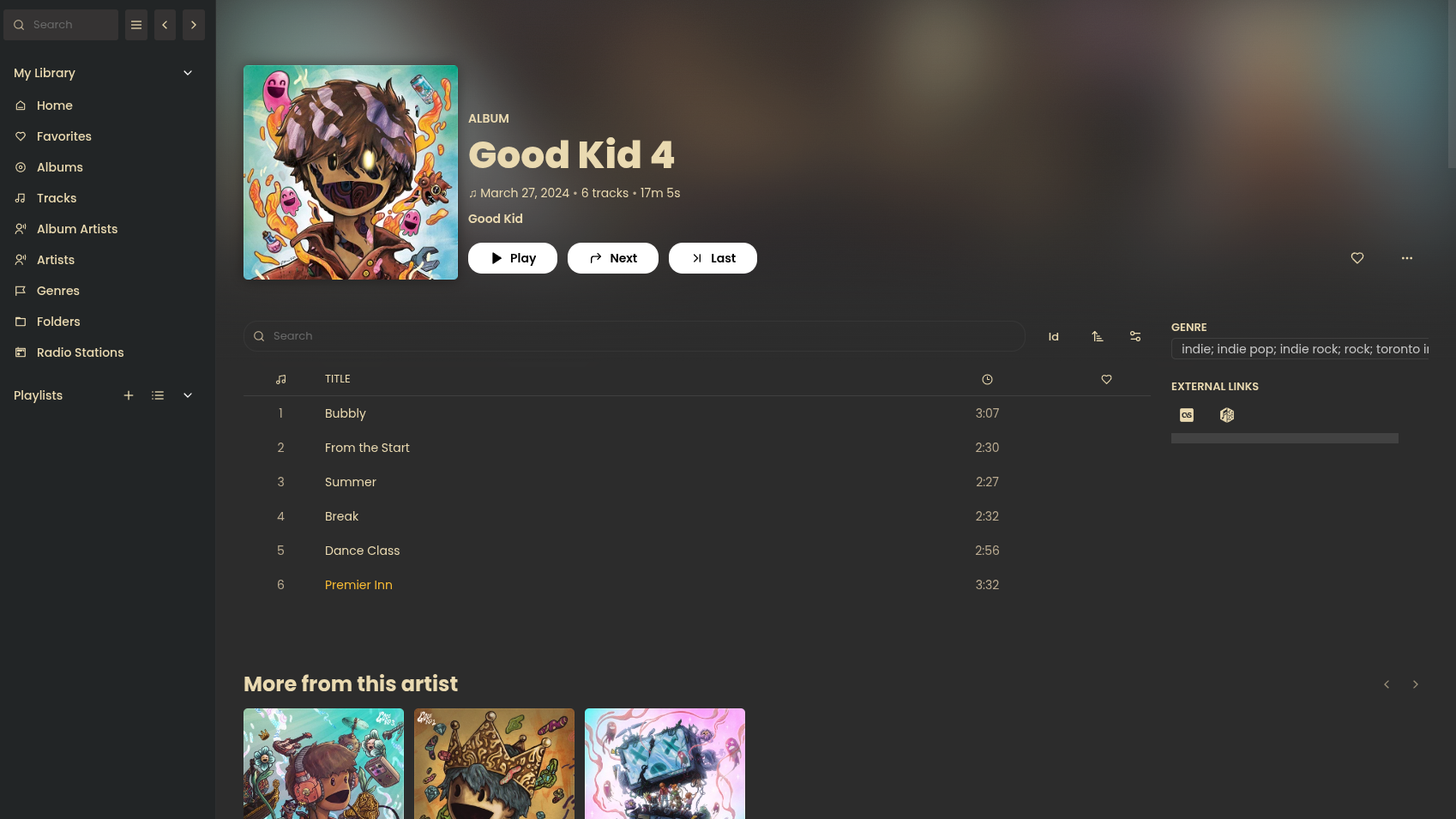This screenshot has height=819, width=1456.
Task: Collapse the My Library section chevron
Action: coord(188,73)
